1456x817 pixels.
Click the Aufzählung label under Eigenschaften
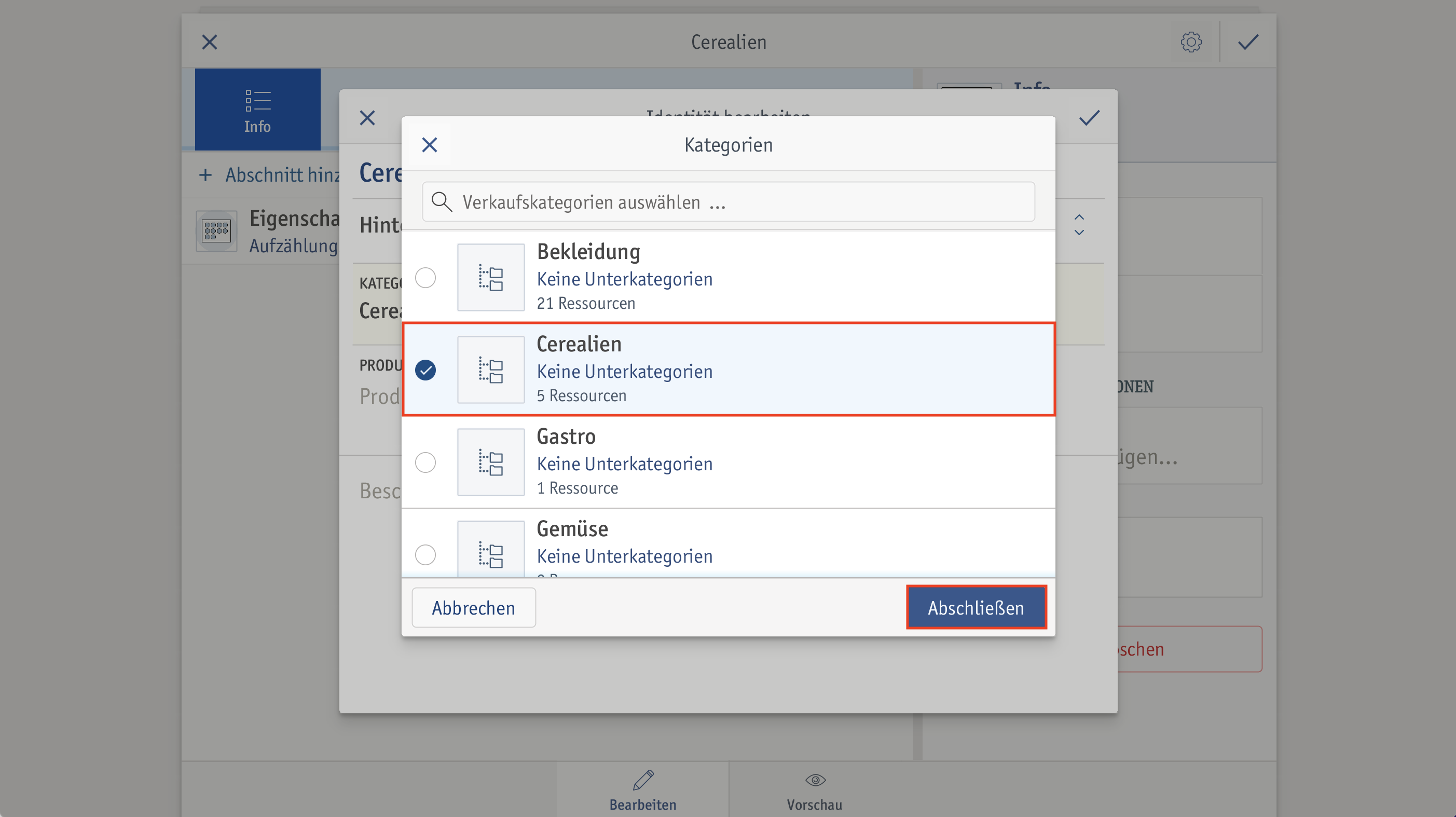point(293,246)
